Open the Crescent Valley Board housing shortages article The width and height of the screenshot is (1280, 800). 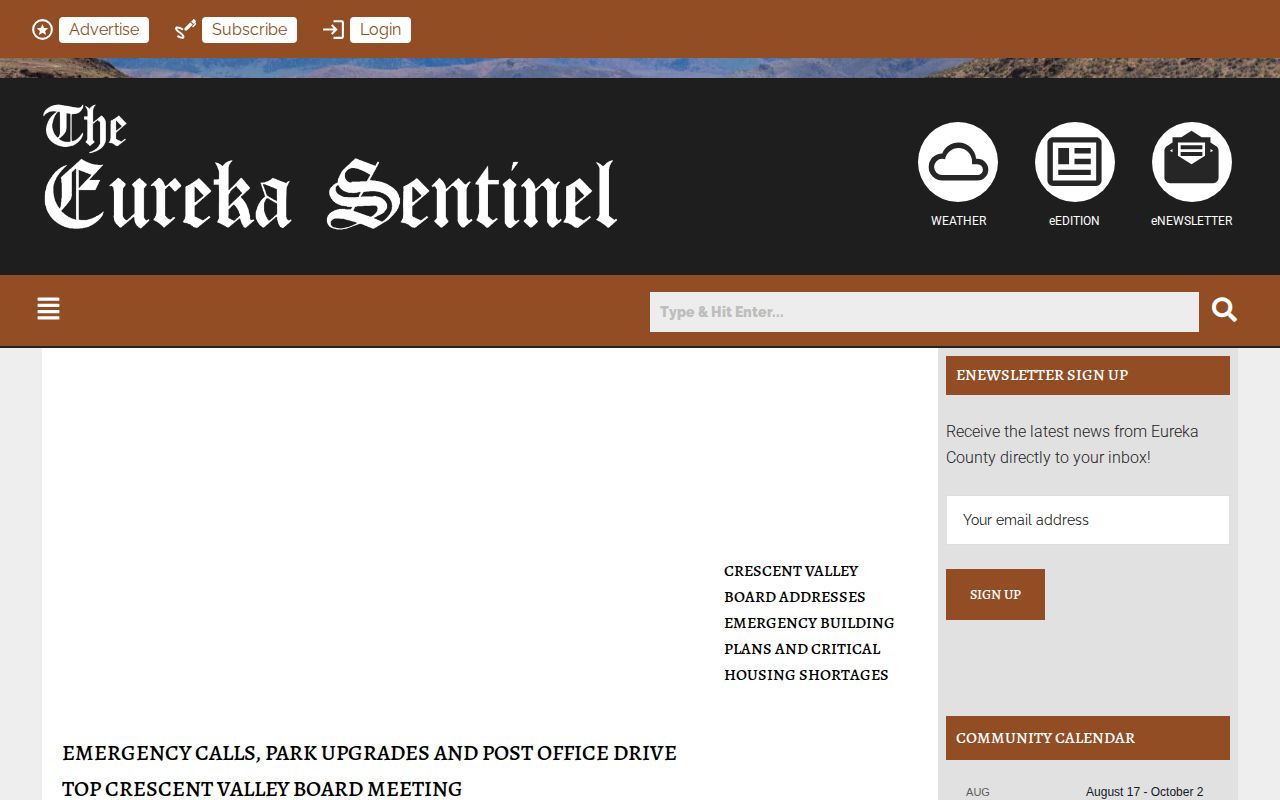tap(809, 623)
